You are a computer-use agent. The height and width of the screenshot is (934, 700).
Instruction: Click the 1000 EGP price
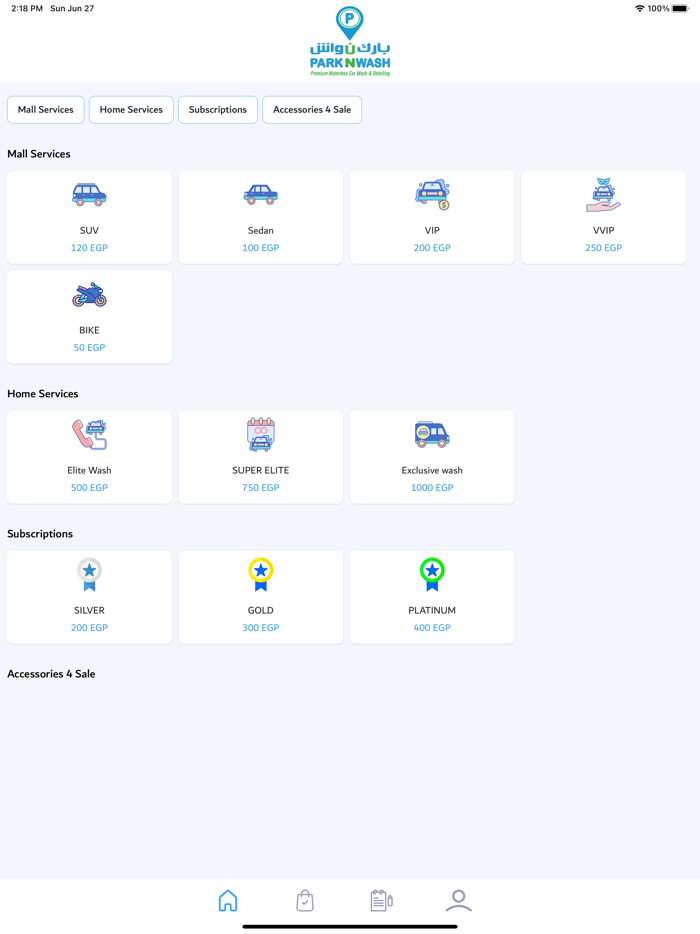tap(432, 487)
